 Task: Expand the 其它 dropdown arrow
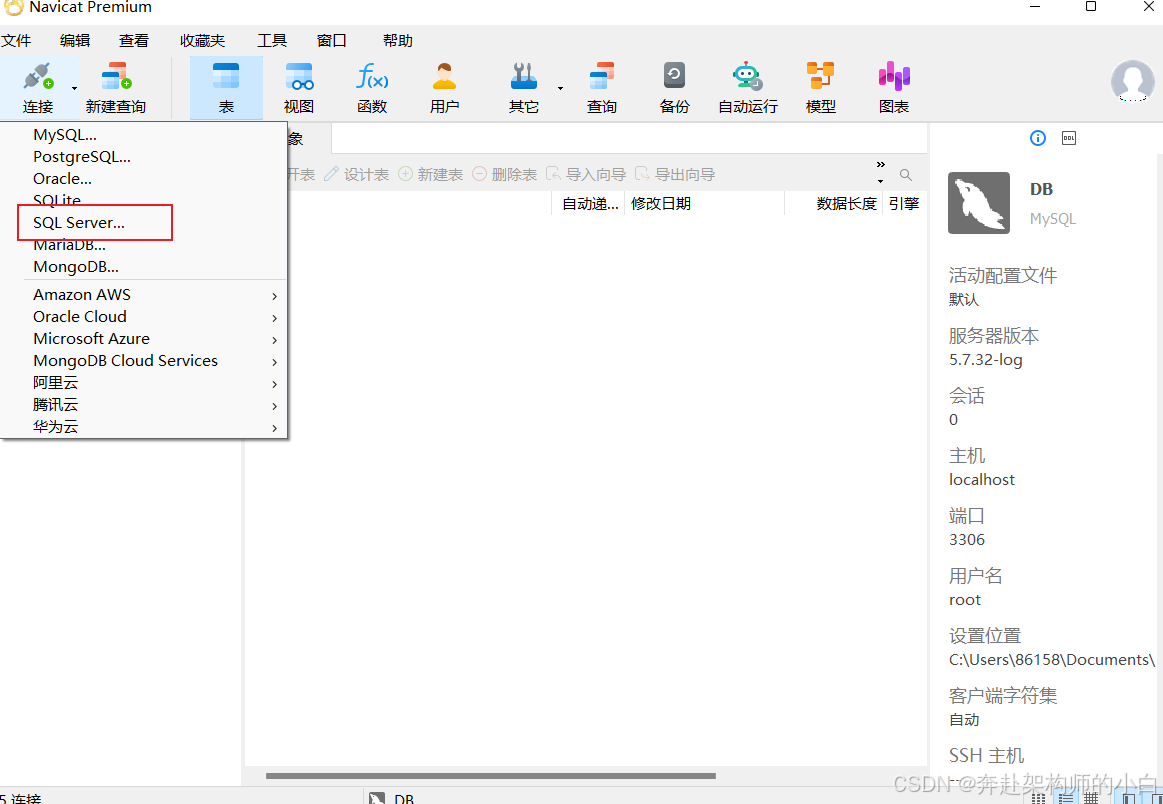(x=560, y=88)
